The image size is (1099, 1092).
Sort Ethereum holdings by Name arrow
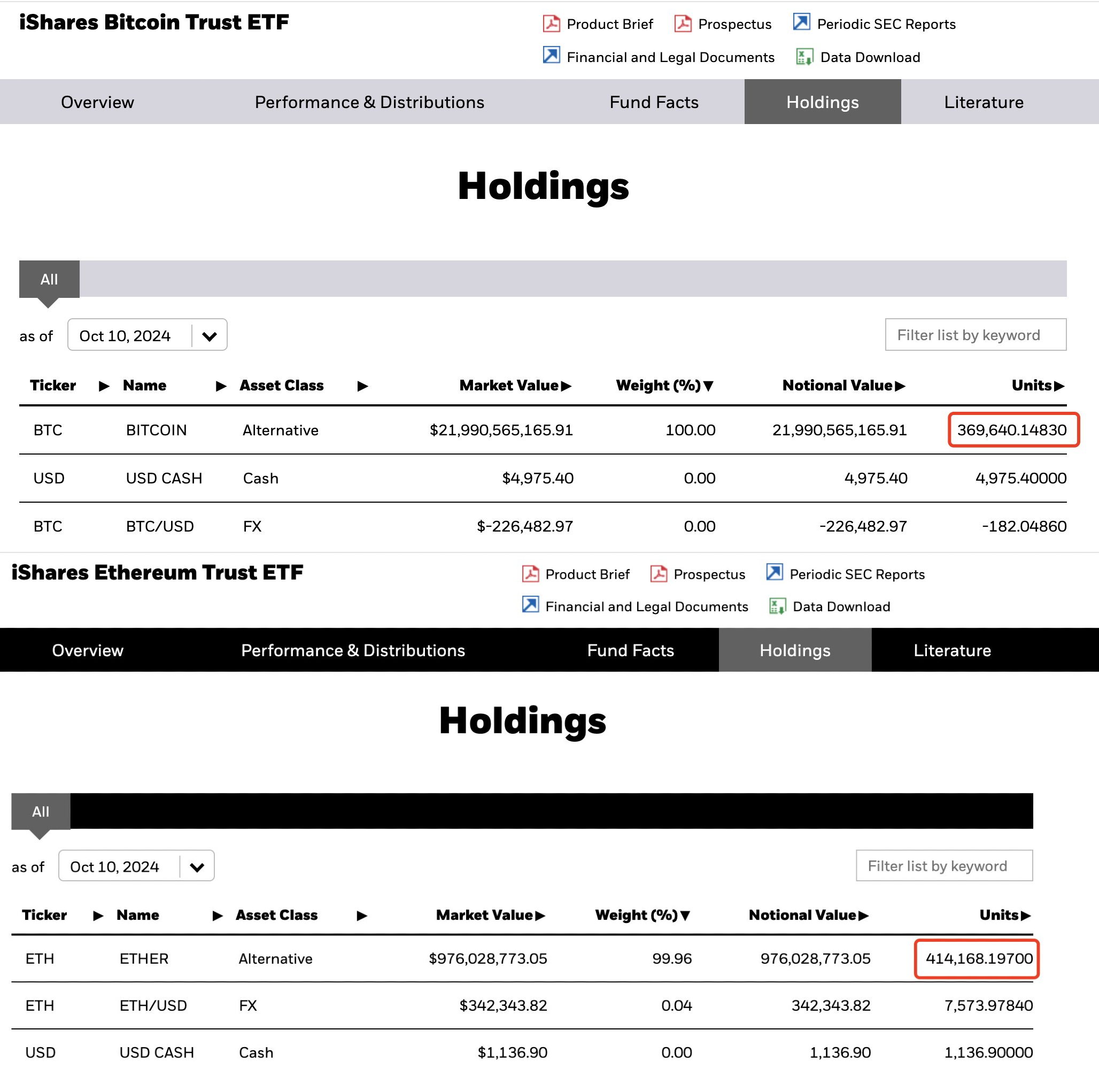pyautogui.click(x=218, y=916)
